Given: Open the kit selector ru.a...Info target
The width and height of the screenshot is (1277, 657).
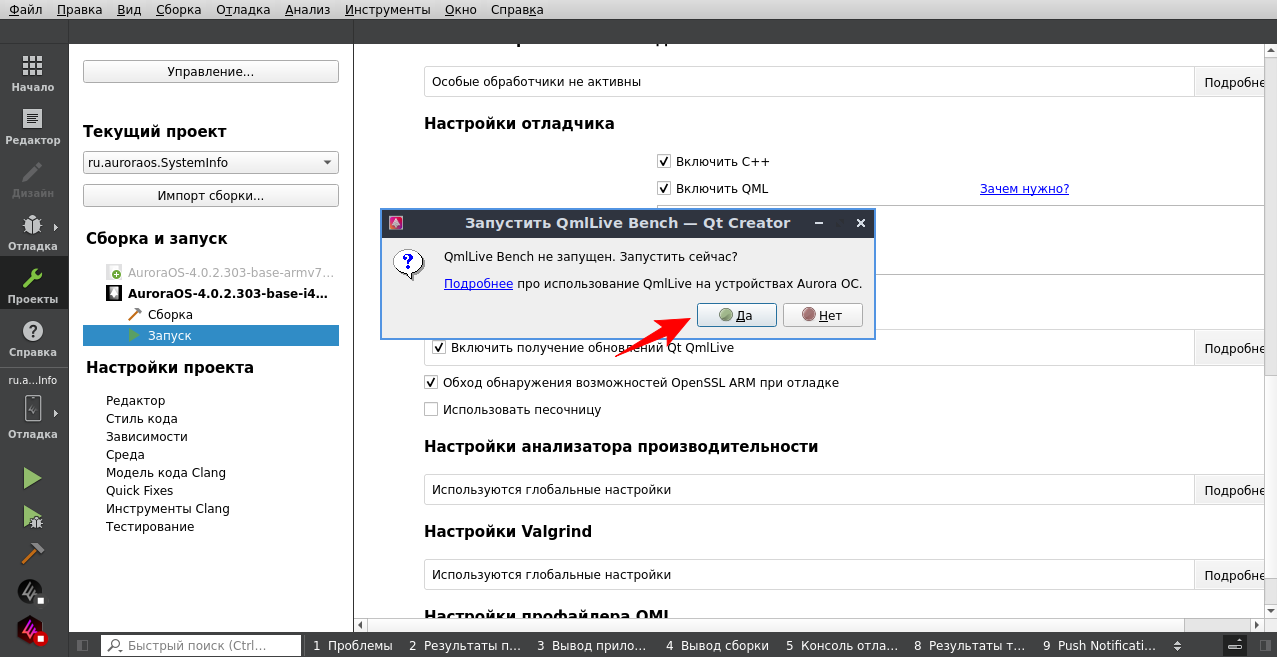Looking at the screenshot, I should [33, 408].
